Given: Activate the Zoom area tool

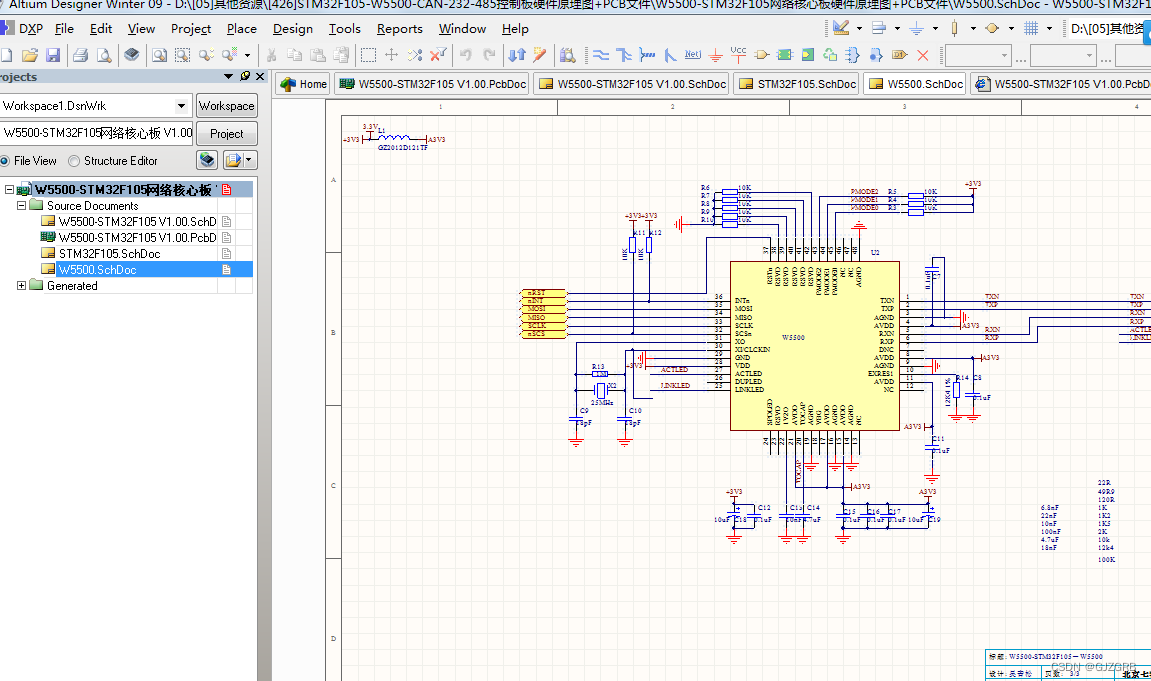Looking at the screenshot, I should [183, 53].
